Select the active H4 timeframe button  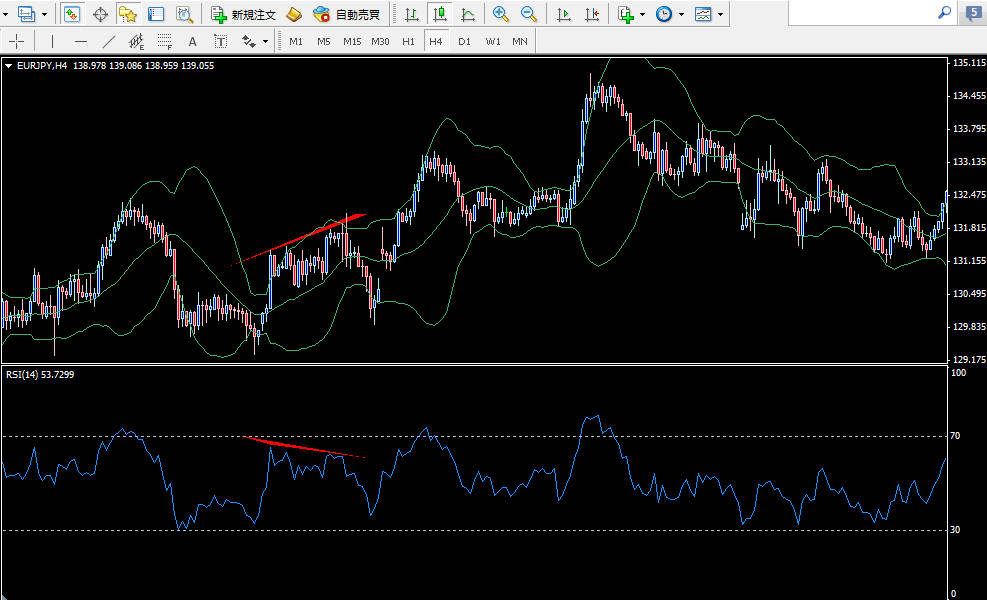pos(436,42)
